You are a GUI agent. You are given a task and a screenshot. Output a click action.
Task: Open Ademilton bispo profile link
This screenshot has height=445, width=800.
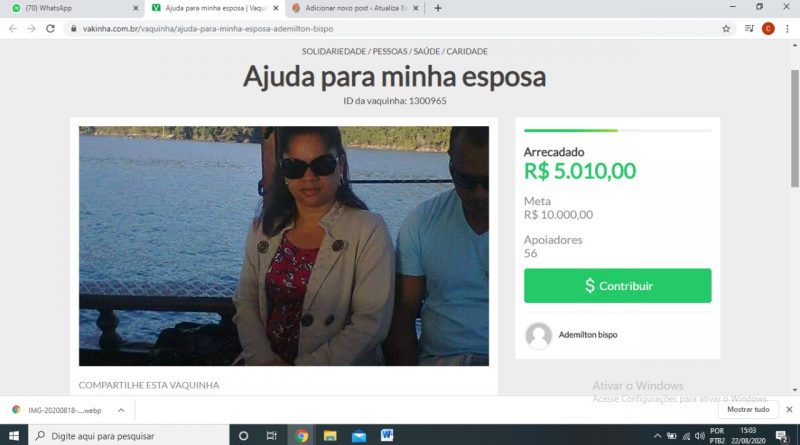[588, 335]
